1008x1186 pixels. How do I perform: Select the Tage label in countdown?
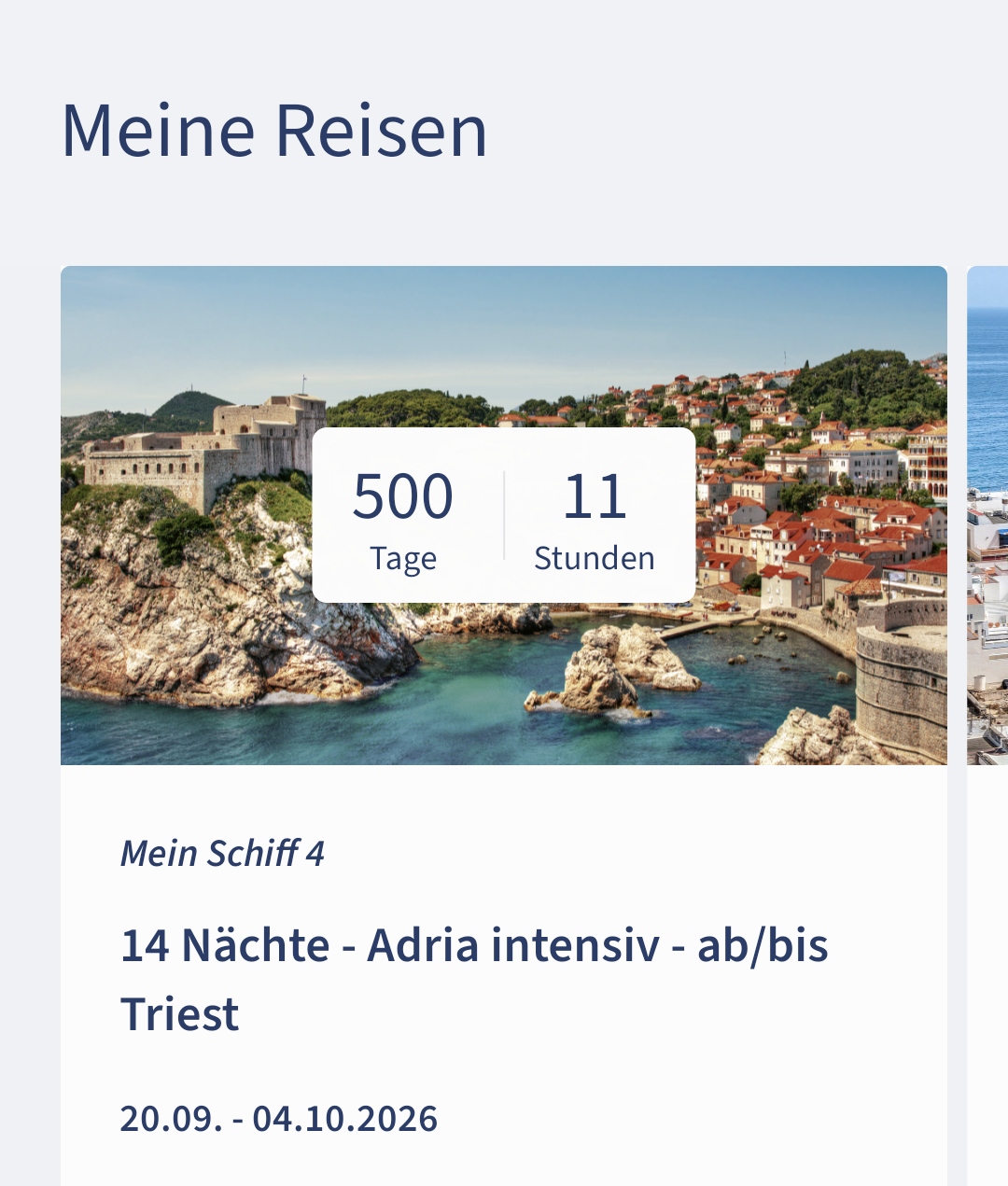tap(403, 558)
